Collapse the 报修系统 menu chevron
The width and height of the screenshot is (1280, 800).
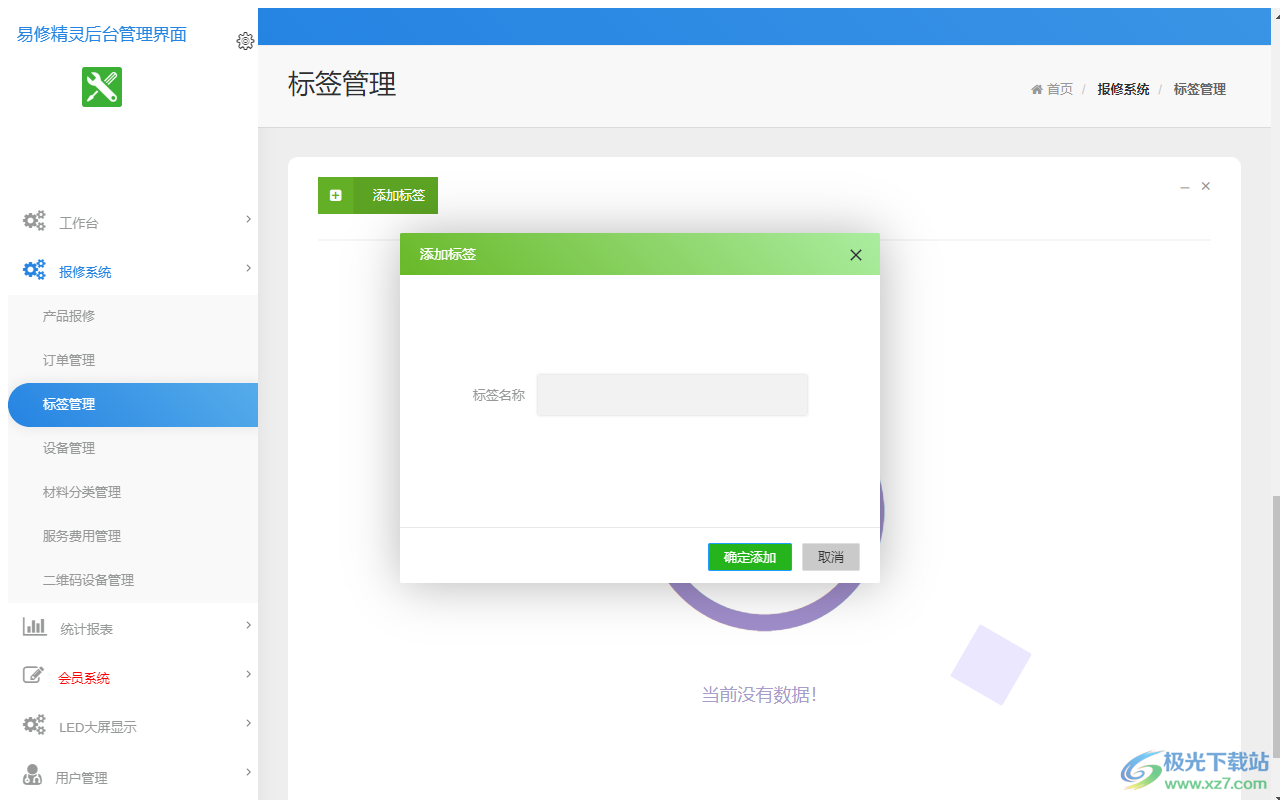click(x=248, y=268)
